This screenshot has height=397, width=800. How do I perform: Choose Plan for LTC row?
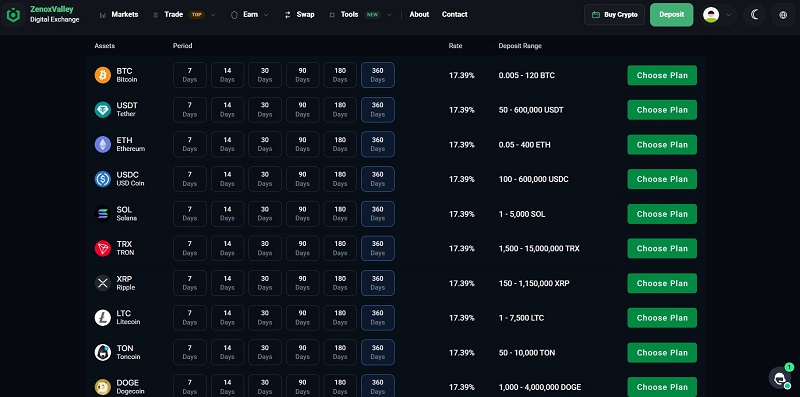pos(662,318)
